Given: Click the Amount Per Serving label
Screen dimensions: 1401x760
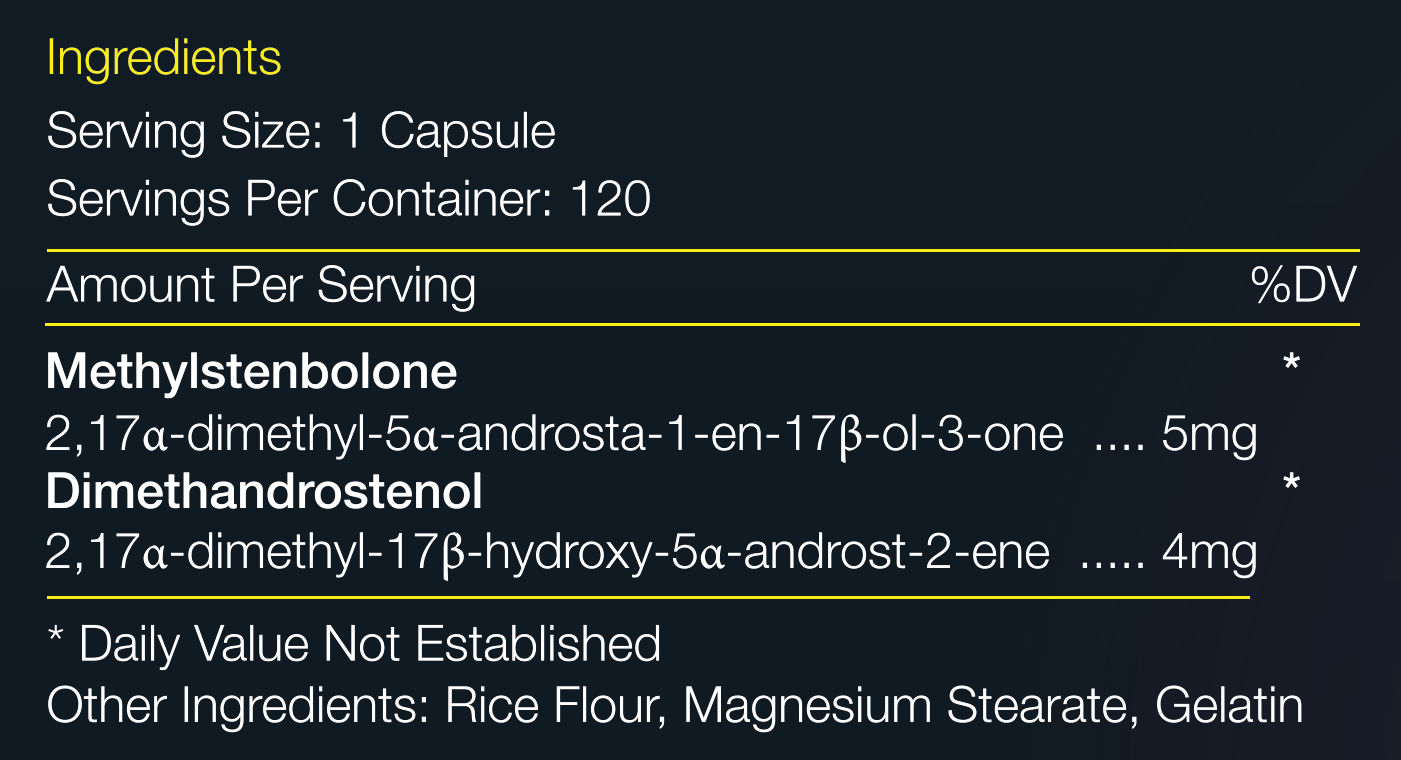Looking at the screenshot, I should click(261, 286).
